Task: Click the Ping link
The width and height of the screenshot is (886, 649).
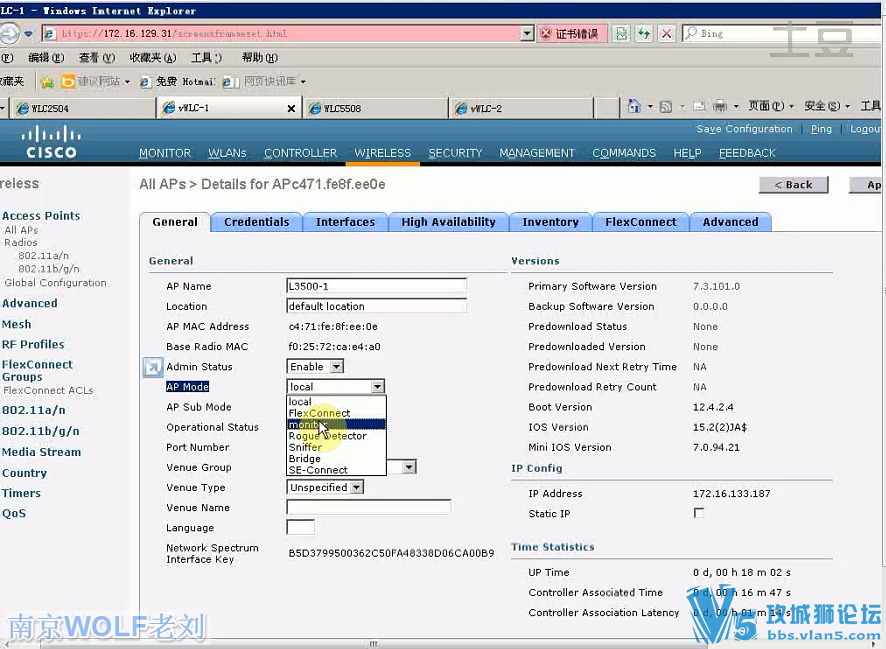Action: click(821, 129)
